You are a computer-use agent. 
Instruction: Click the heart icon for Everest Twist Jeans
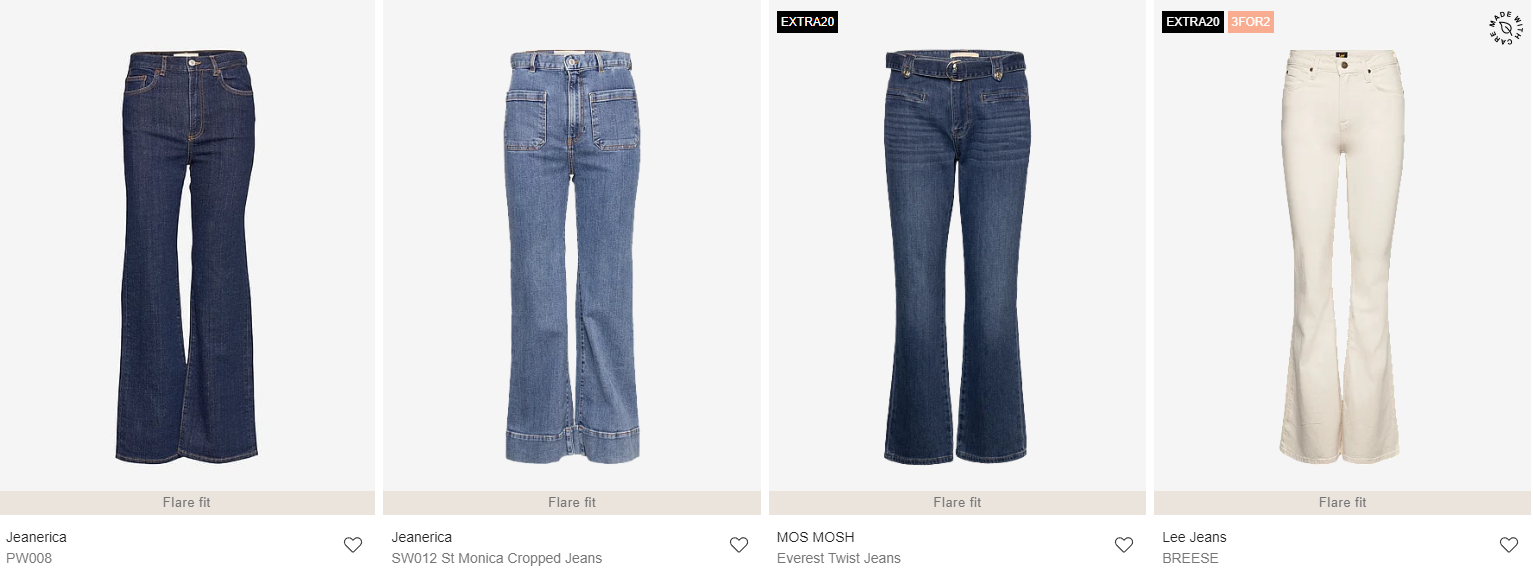1124,545
